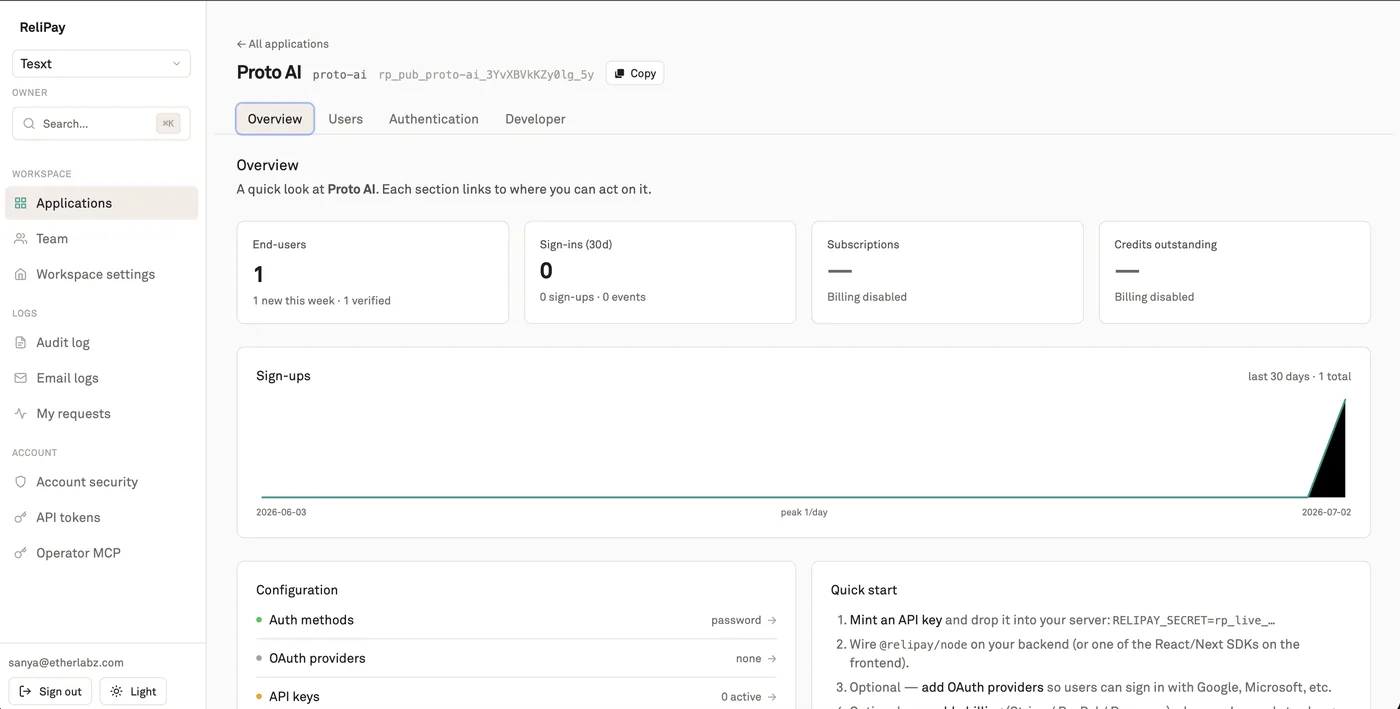Click the Team people icon

tap(20, 239)
